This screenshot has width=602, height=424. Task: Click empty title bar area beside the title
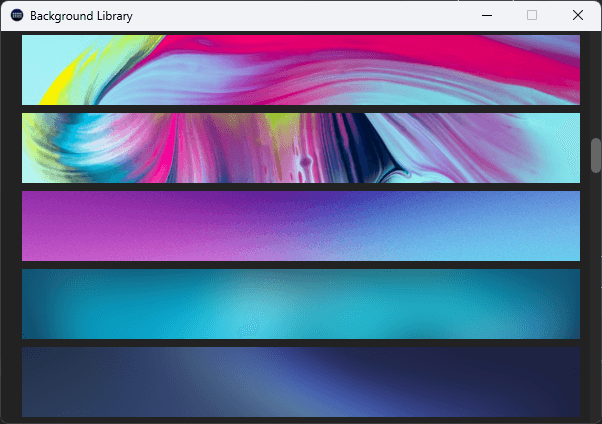(x=300, y=16)
